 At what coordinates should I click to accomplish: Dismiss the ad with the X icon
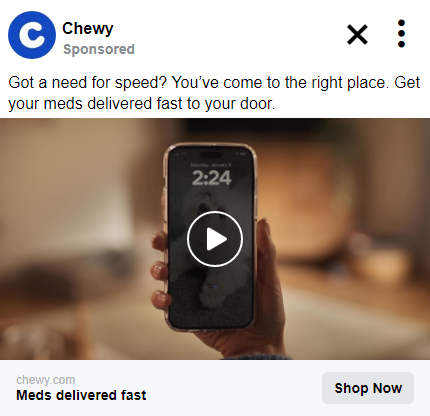[x=357, y=34]
